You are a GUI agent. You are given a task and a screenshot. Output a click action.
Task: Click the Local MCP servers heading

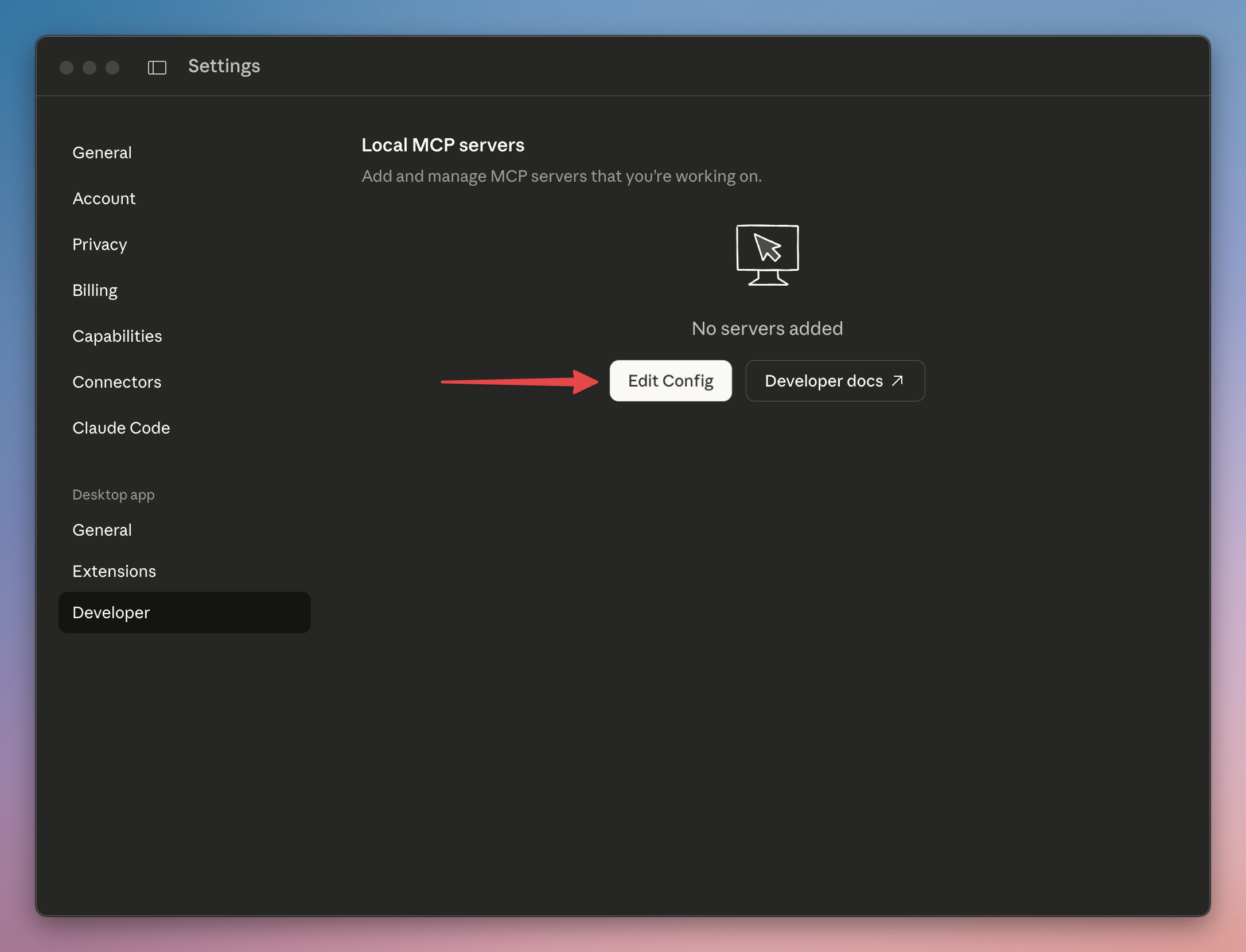pyautogui.click(x=442, y=145)
